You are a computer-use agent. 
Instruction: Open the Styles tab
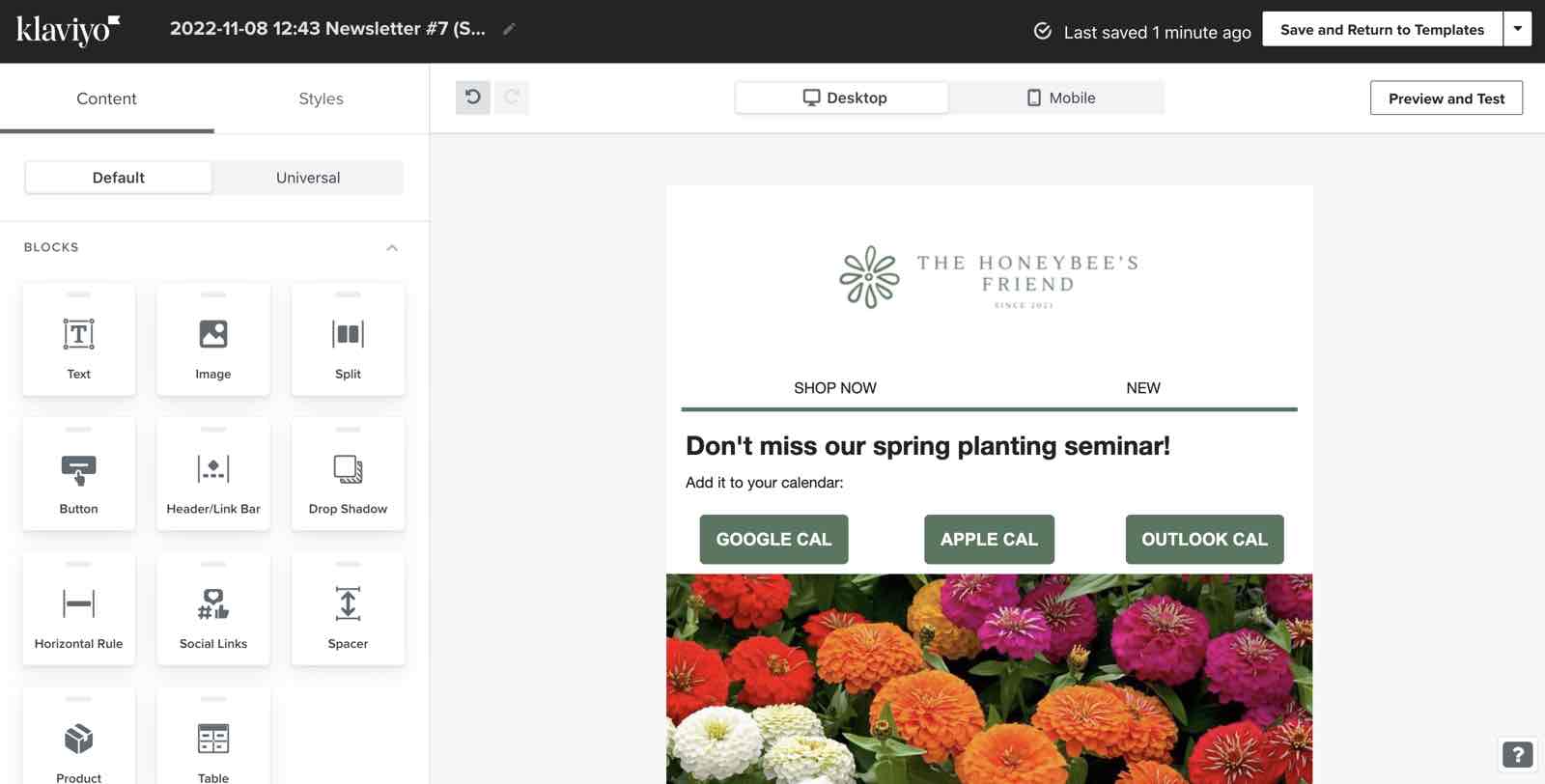(321, 98)
